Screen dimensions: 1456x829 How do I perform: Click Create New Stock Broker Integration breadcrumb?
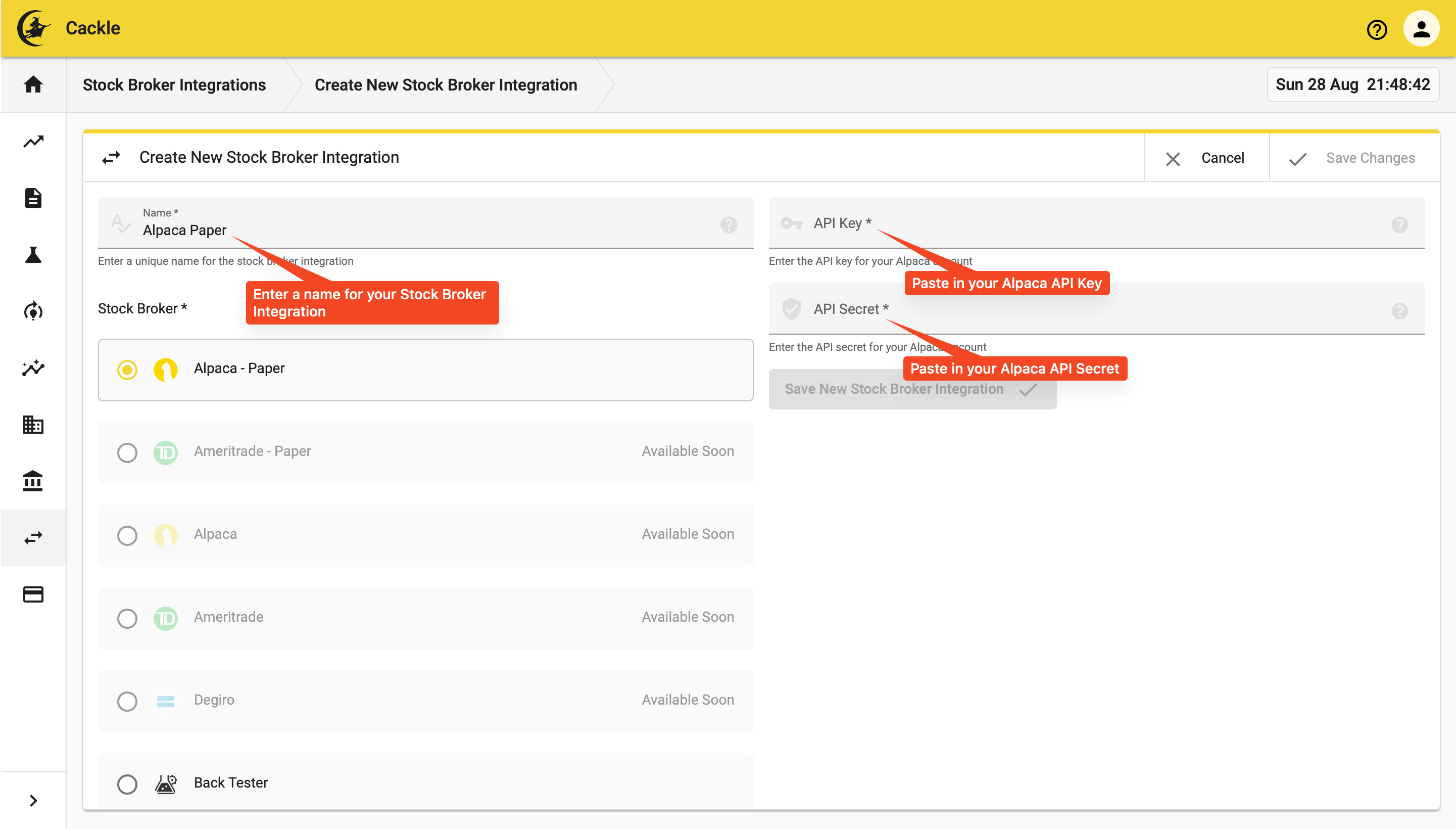click(x=446, y=85)
